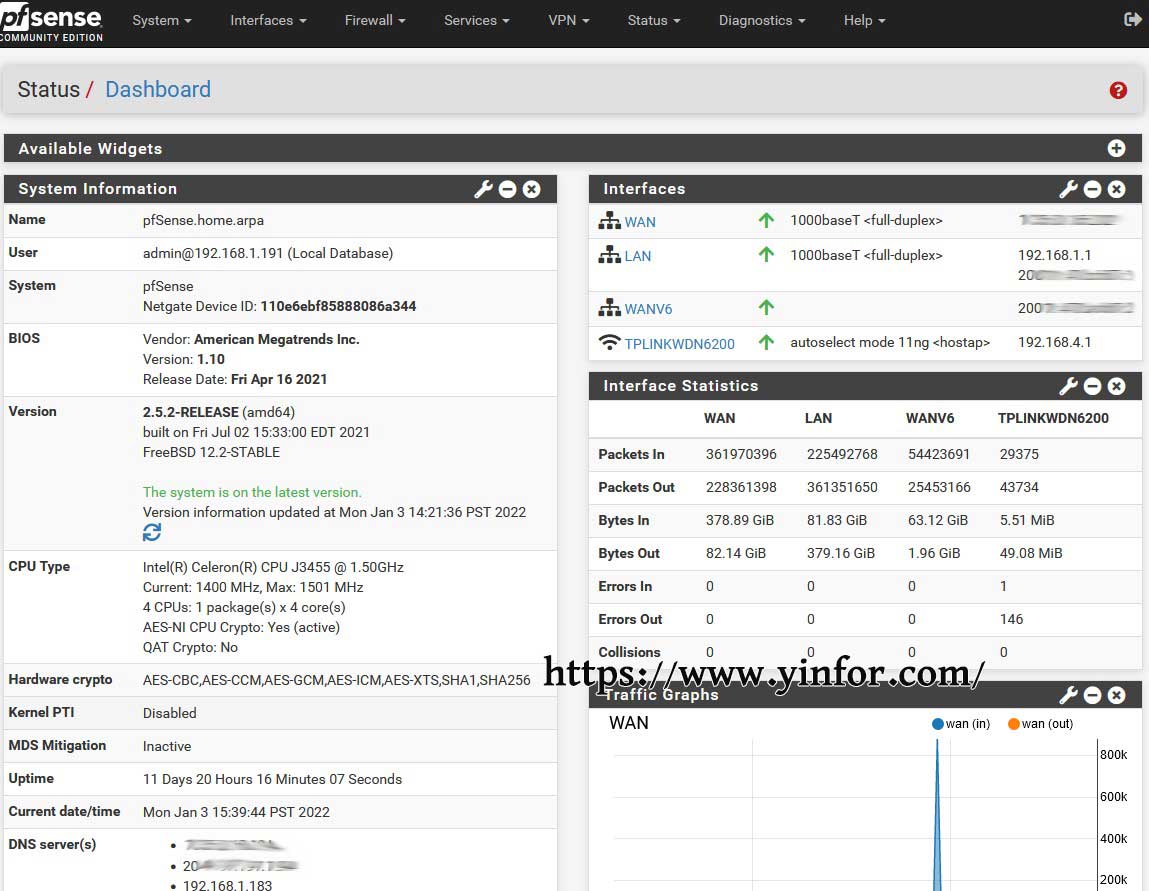The image size is (1149, 891).
Task: Collapse the Interface Statistics widget
Action: (x=1093, y=386)
